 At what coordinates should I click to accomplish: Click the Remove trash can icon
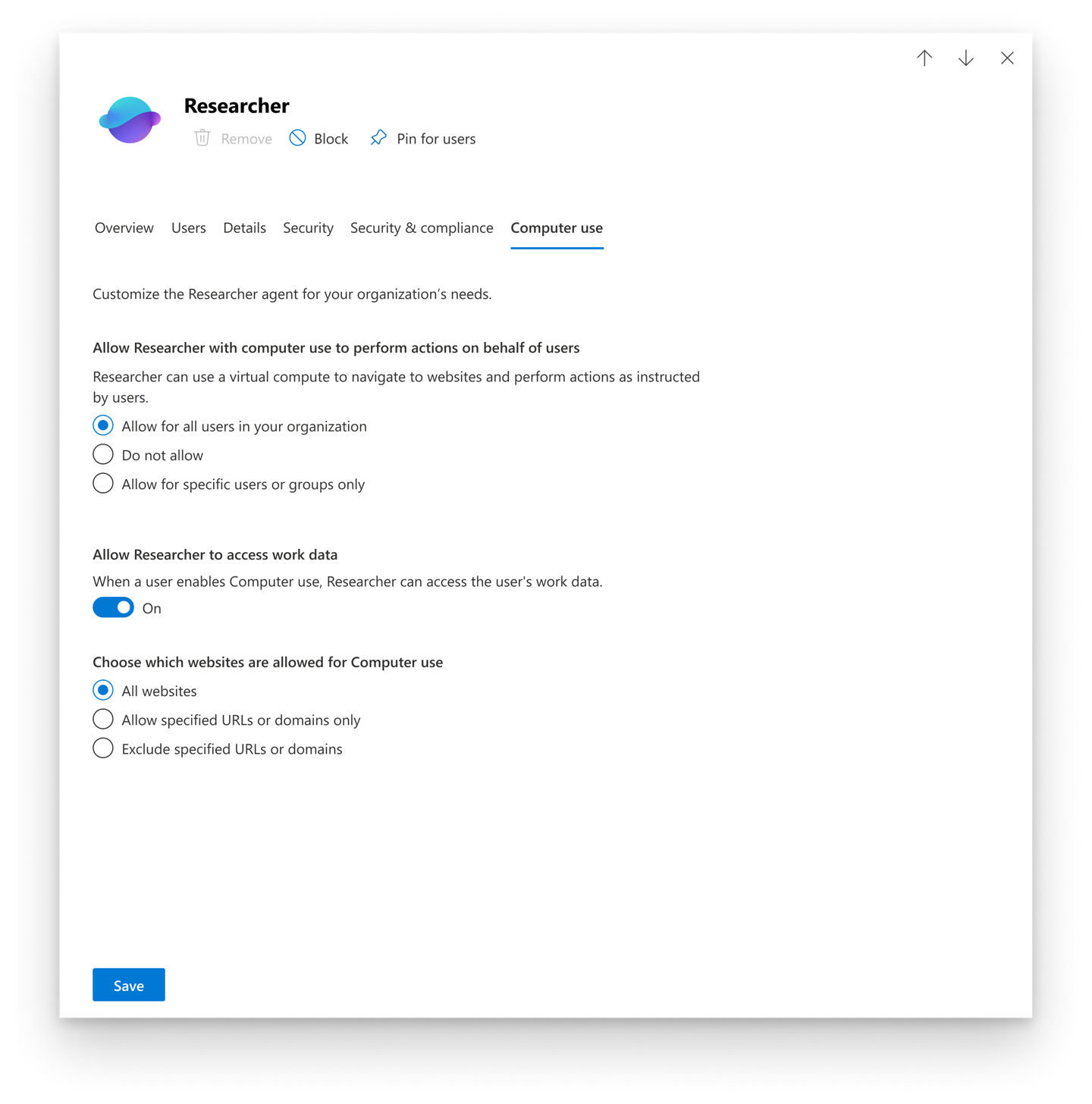coord(202,138)
